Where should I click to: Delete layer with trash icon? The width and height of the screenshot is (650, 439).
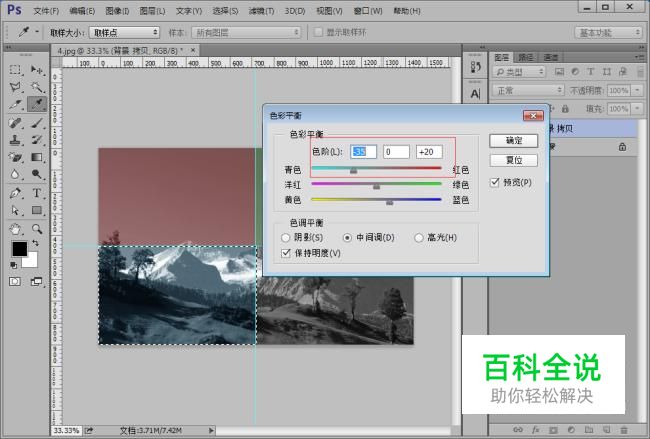click(x=624, y=430)
